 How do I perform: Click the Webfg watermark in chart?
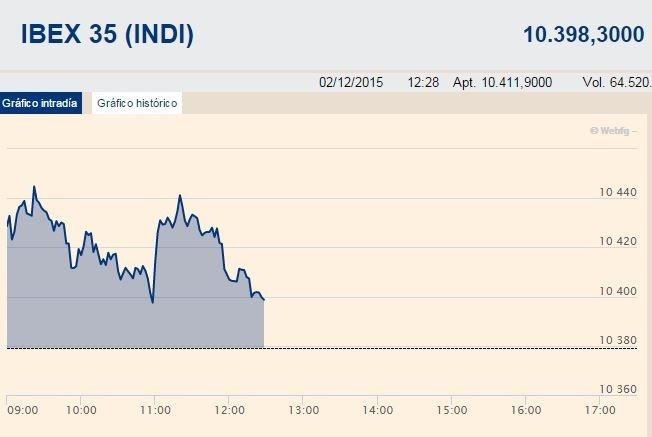click(613, 131)
